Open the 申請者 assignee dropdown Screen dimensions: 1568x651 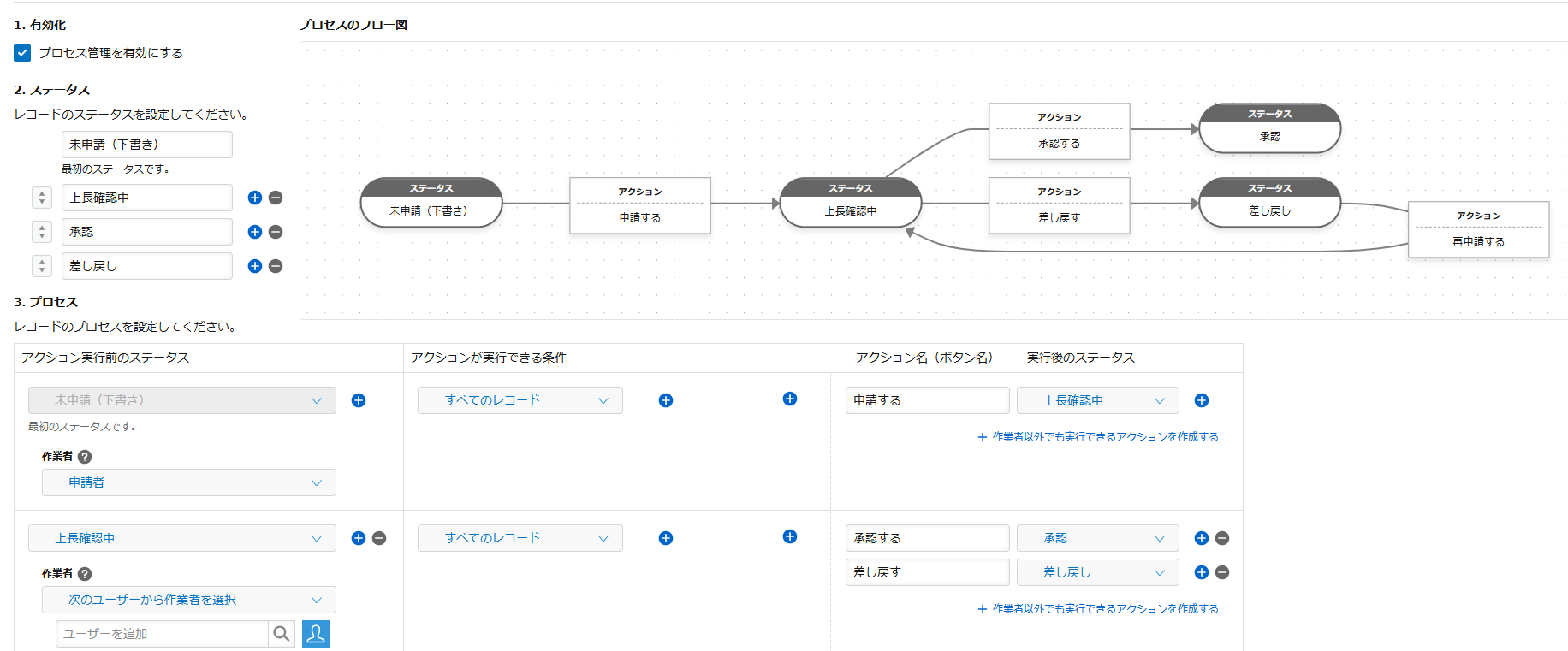(x=189, y=482)
